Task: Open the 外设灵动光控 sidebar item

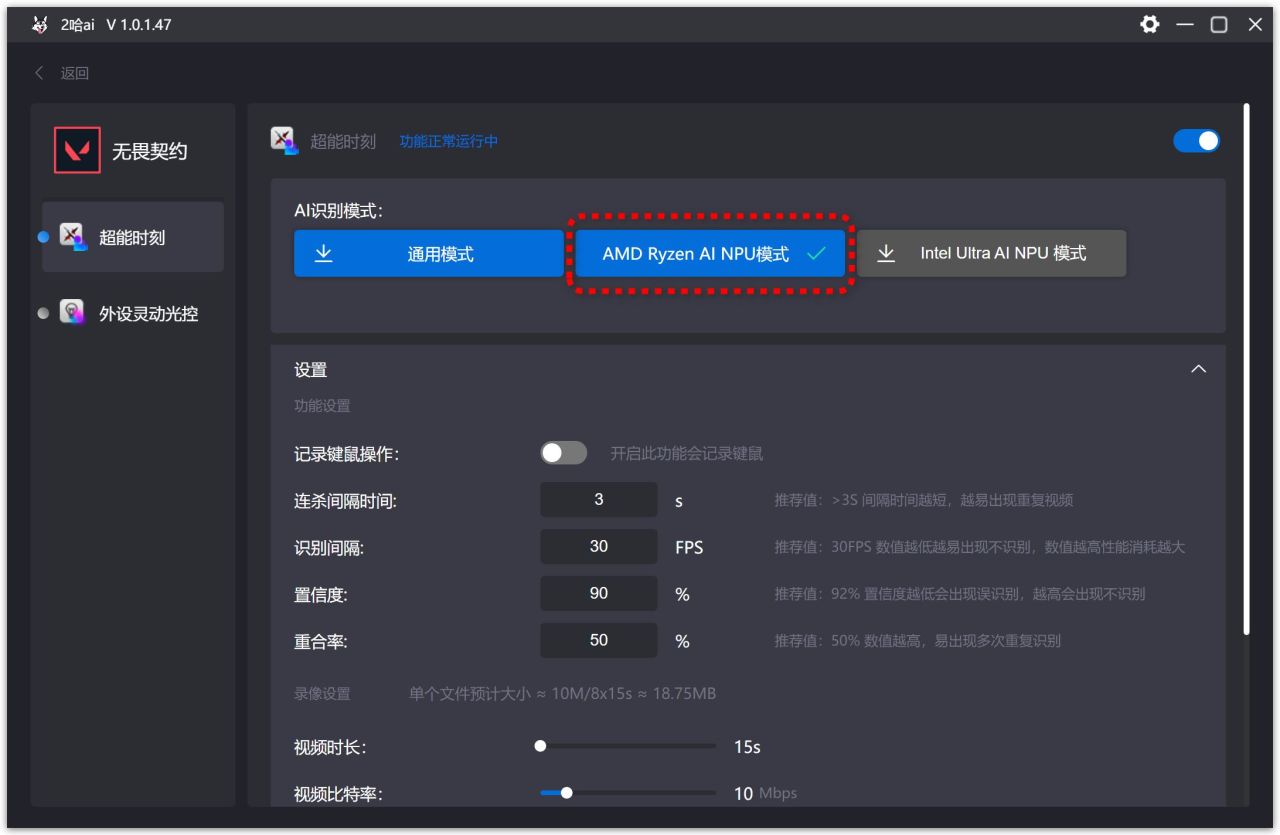Action: 133,313
